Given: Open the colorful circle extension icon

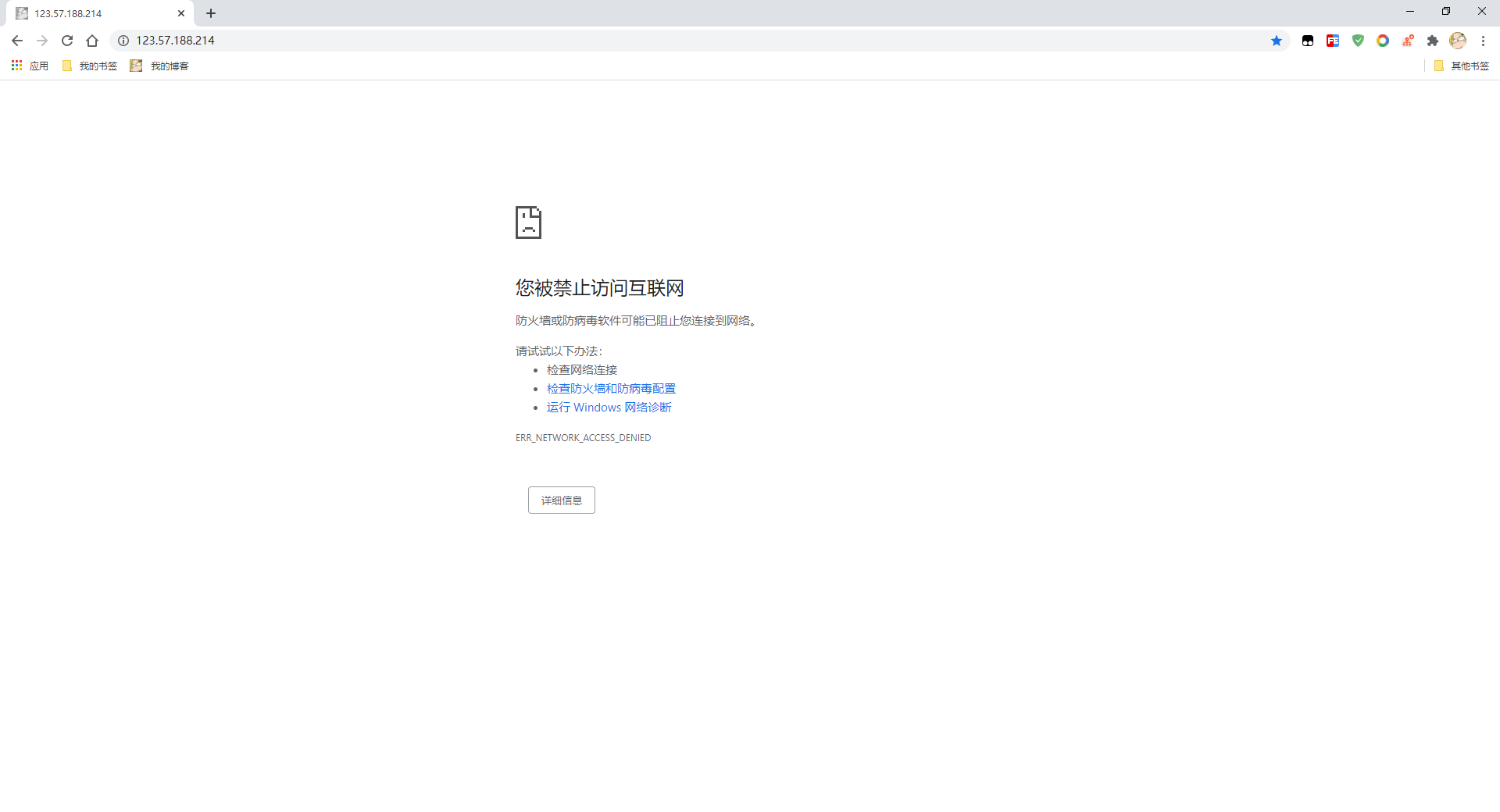Looking at the screenshot, I should (x=1383, y=41).
